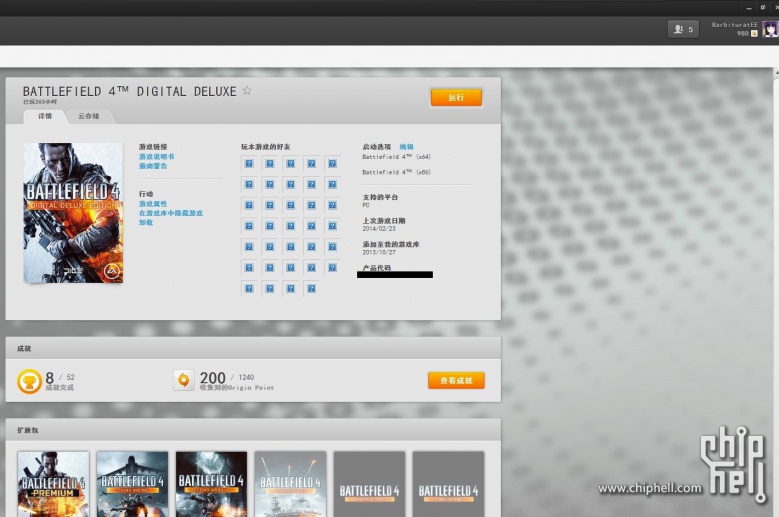The image size is (779, 517).
Task: Click the 玩本游戏的好友 heading
Action: 266,147
